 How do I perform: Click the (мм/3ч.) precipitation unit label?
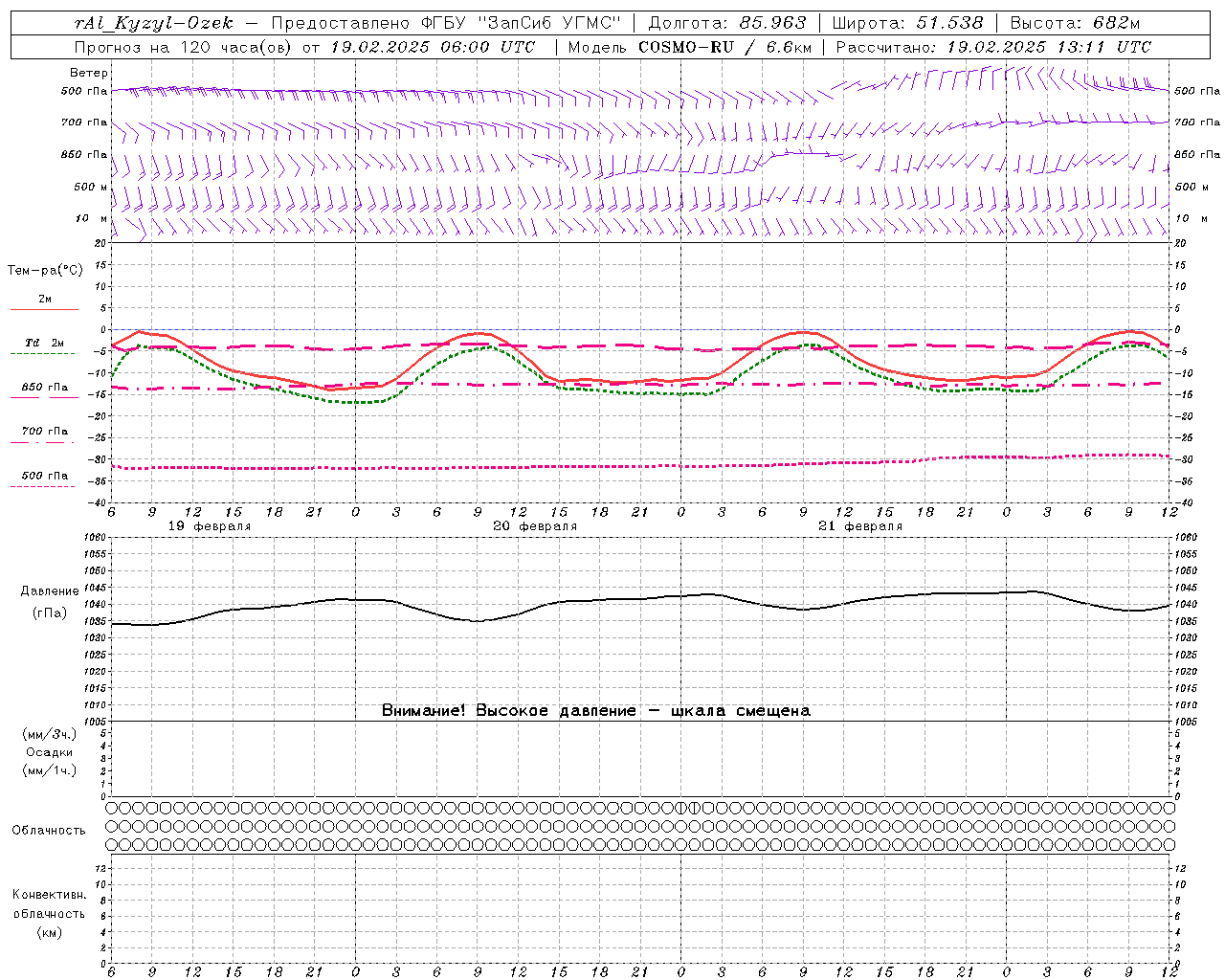(50, 734)
